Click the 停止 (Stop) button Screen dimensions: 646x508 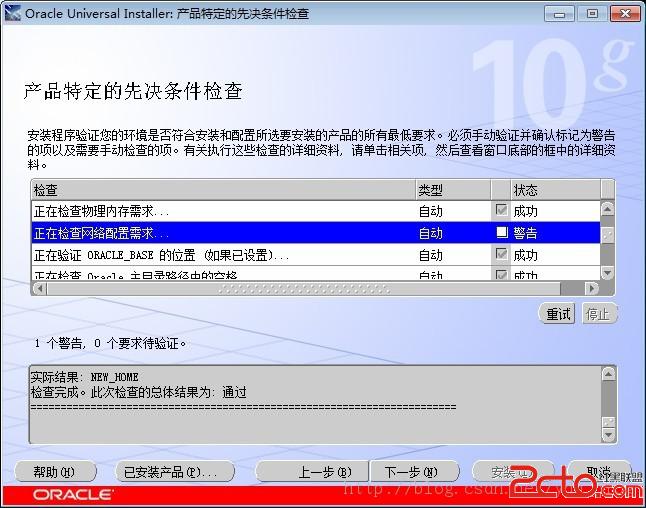click(598, 314)
